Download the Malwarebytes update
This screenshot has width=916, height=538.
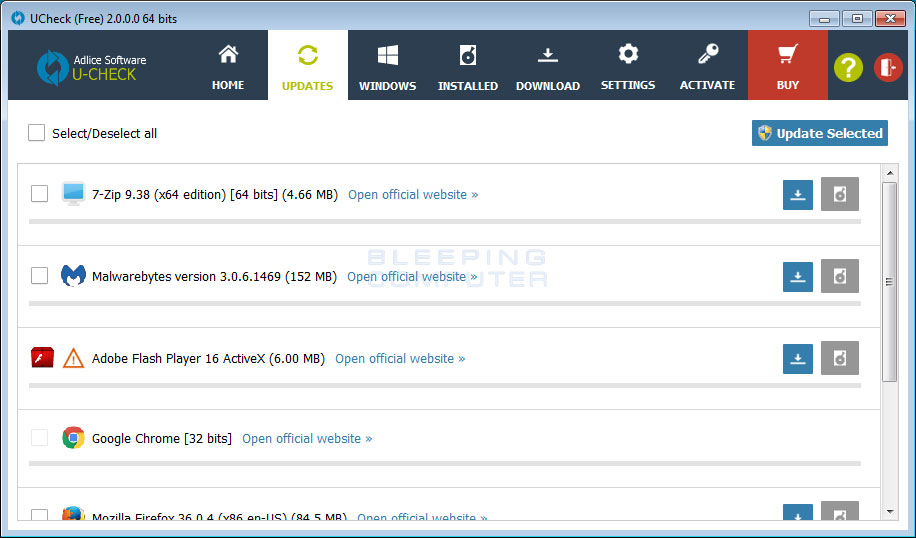797,276
